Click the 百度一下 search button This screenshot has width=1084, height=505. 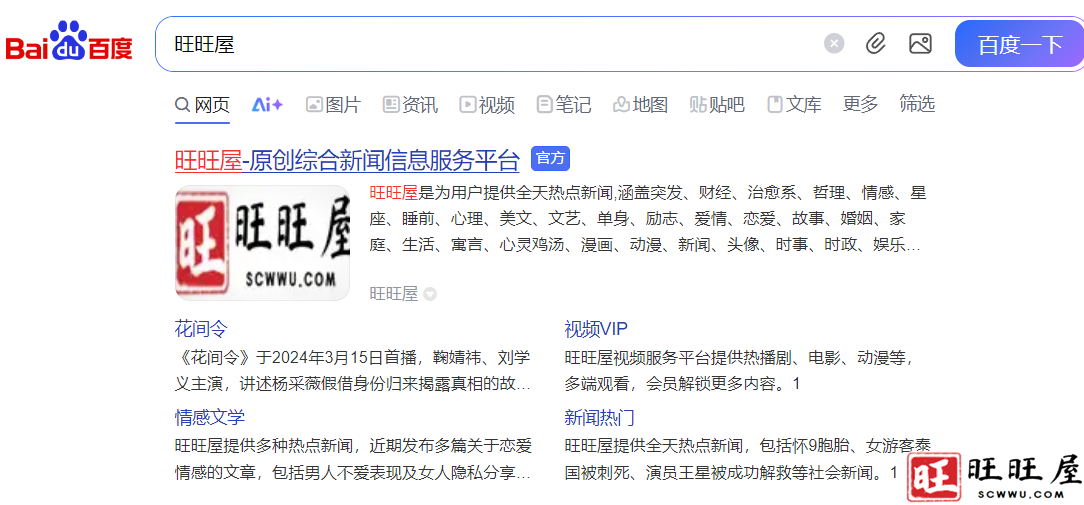pos(1019,44)
